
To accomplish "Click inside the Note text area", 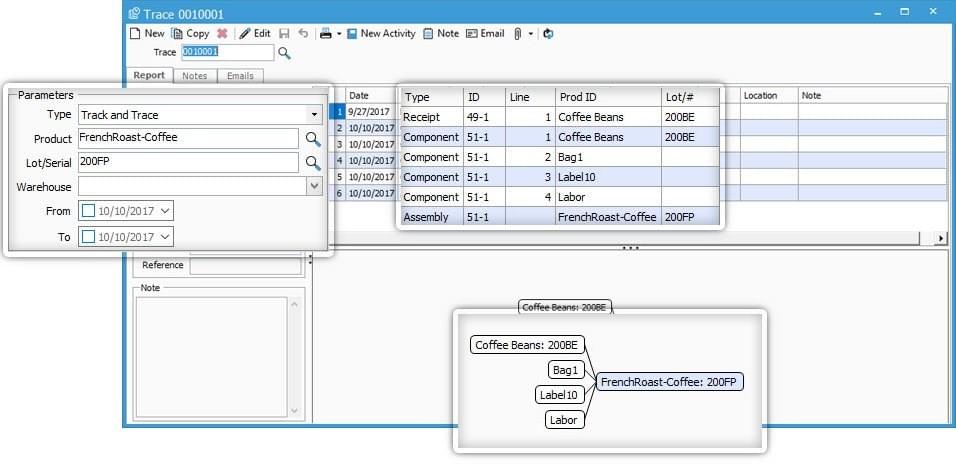I will 211,357.
